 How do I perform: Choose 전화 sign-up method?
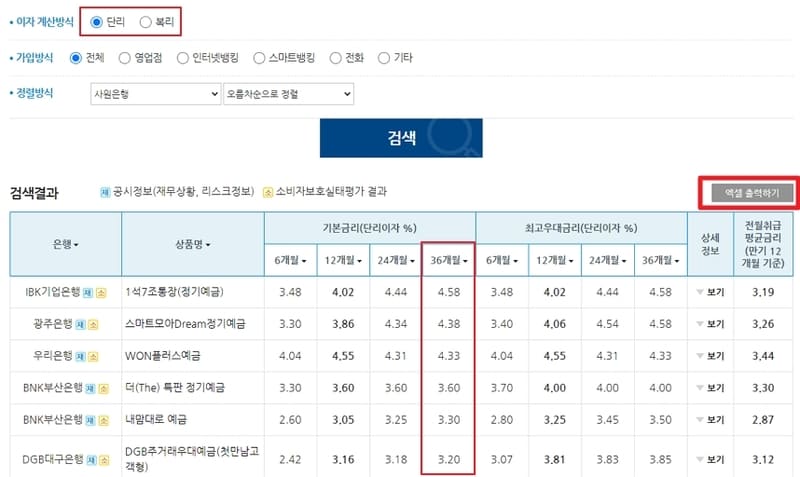(x=335, y=58)
